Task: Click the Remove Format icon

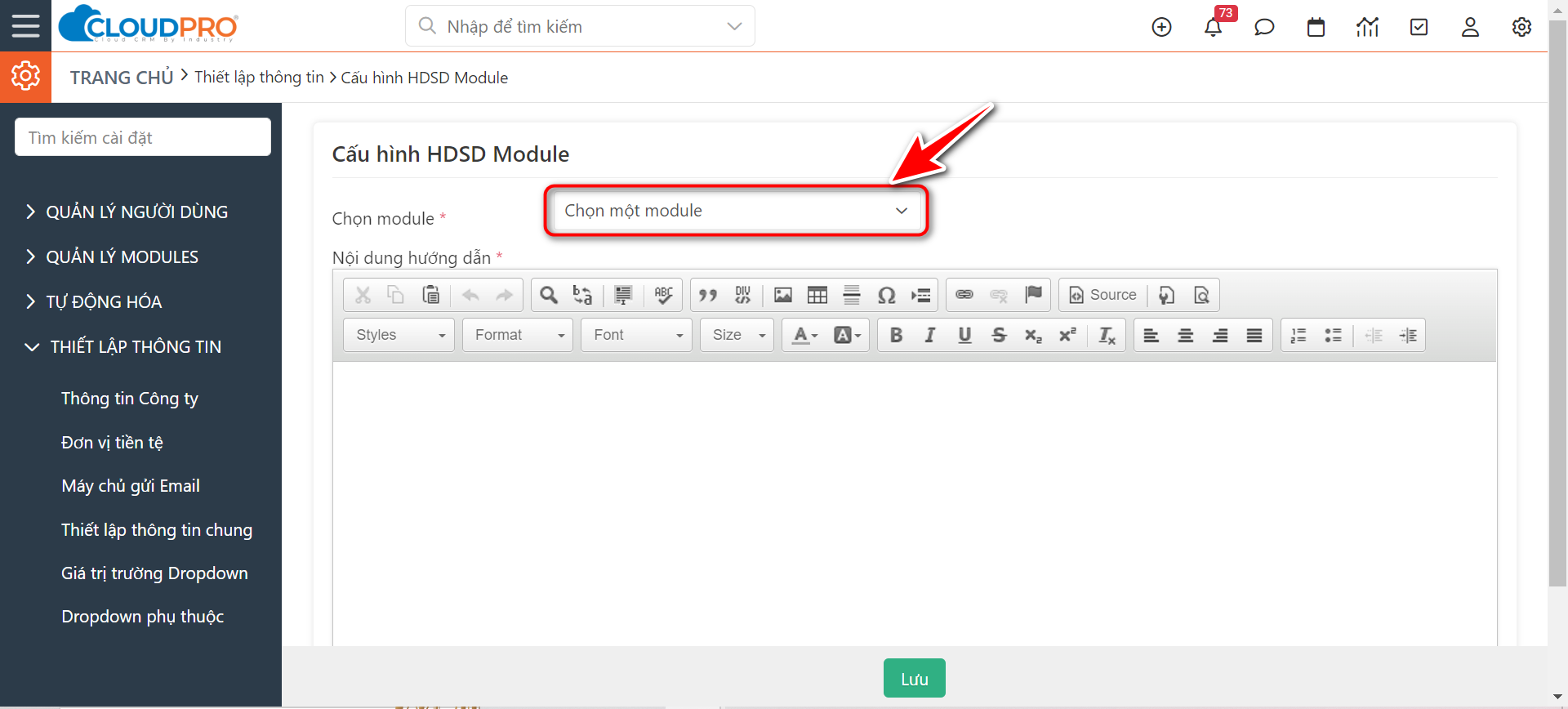Action: click(x=1107, y=335)
